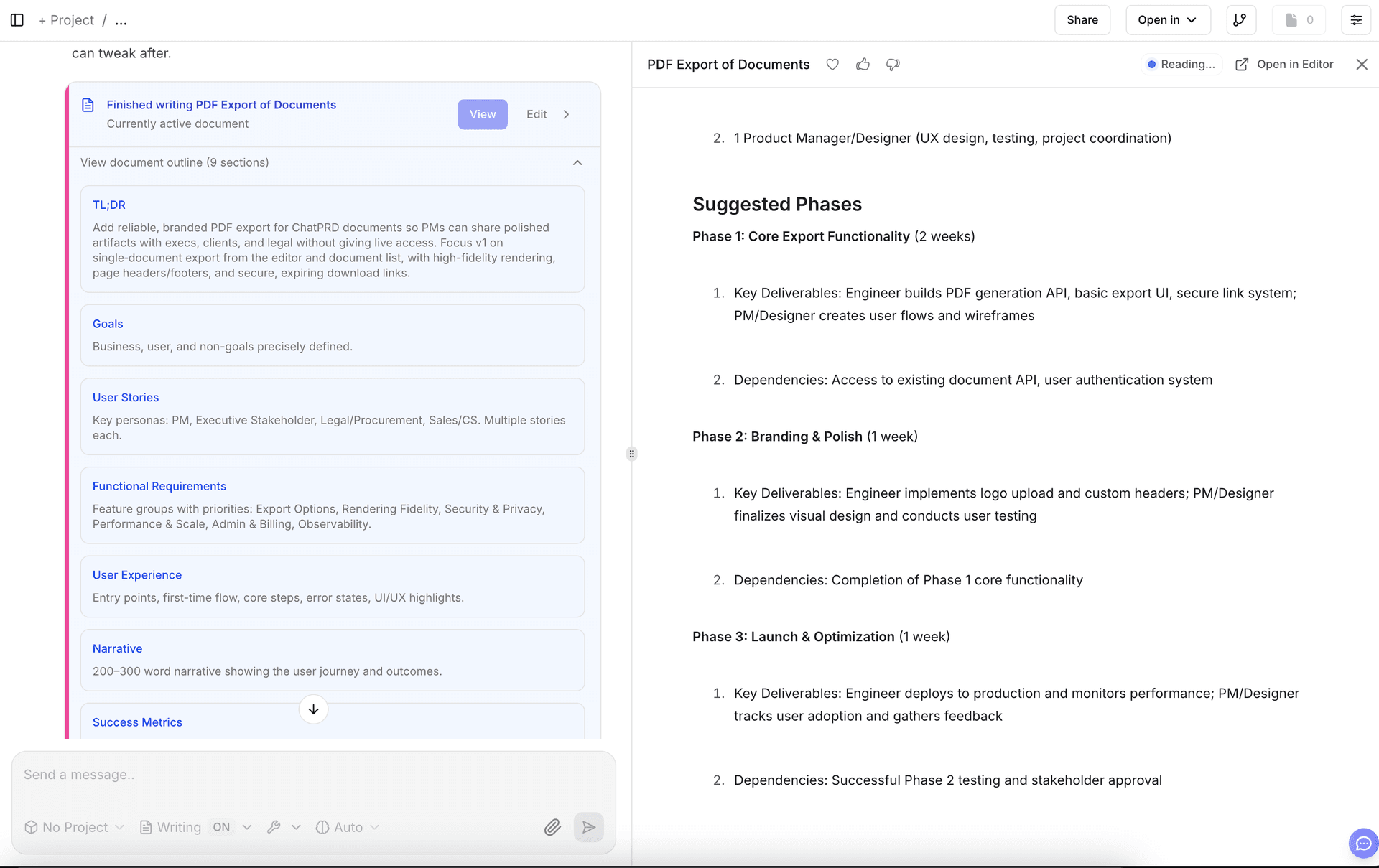Click View on the finished document
This screenshot has height=868, width=1379.
482,113
